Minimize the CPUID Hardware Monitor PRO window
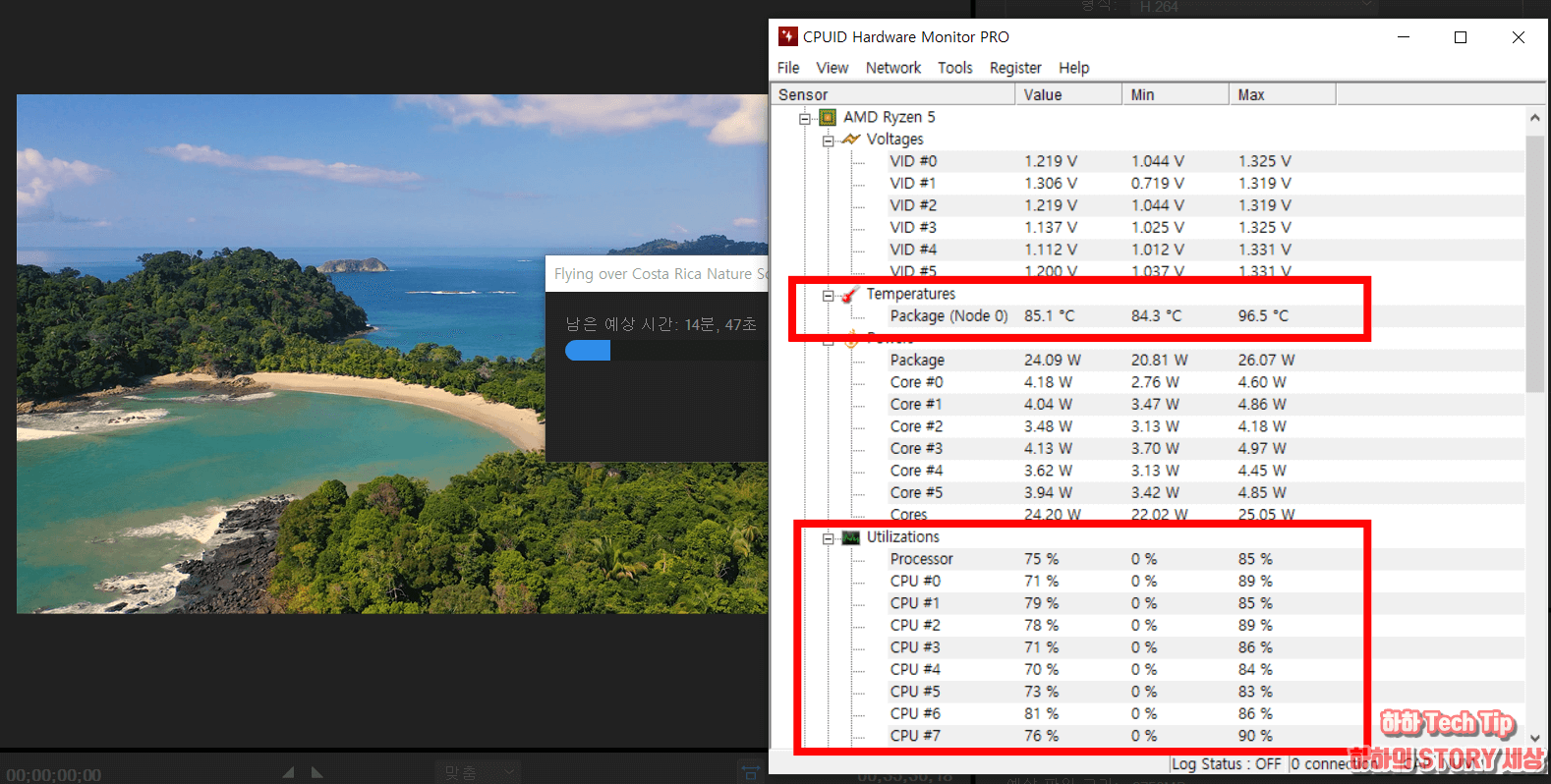1551x784 pixels. tap(1404, 37)
